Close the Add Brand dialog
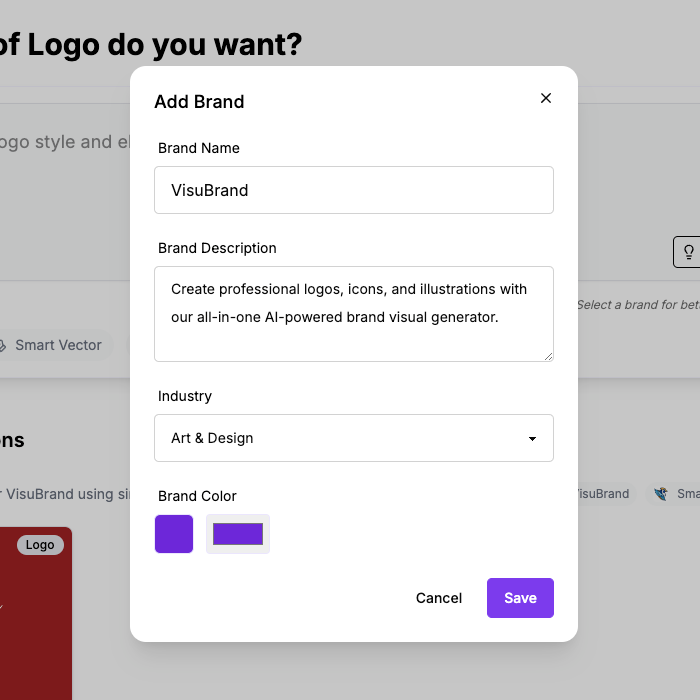 coord(546,98)
